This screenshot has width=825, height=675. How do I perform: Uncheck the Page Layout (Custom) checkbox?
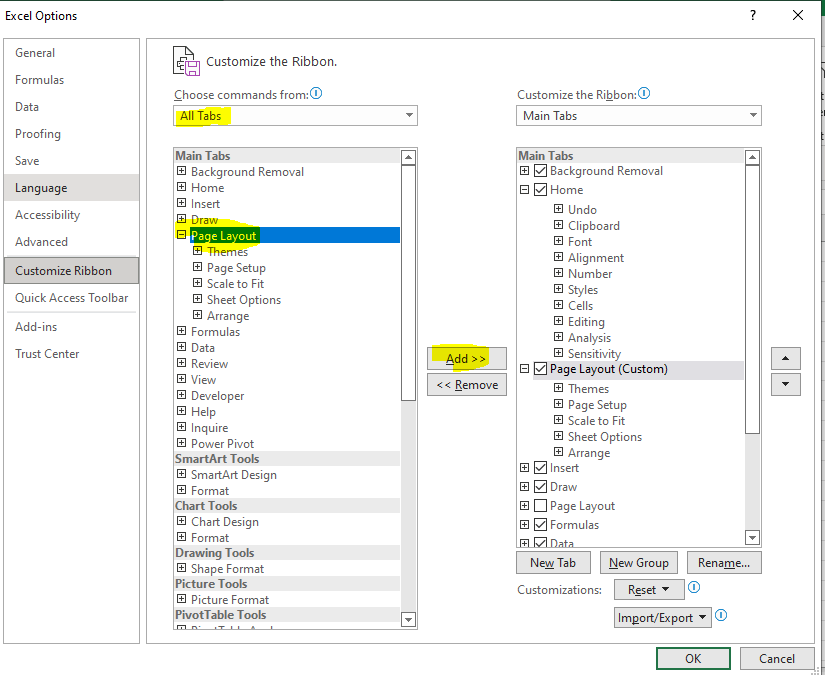(x=540, y=369)
